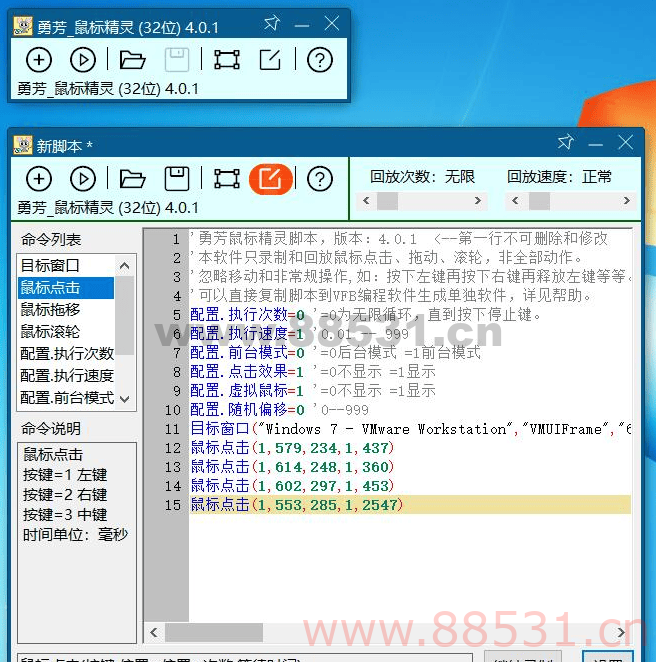Screen dimensions: 656x662
Task: Click the new script plus icon in top window
Action: pyautogui.click(x=39, y=60)
